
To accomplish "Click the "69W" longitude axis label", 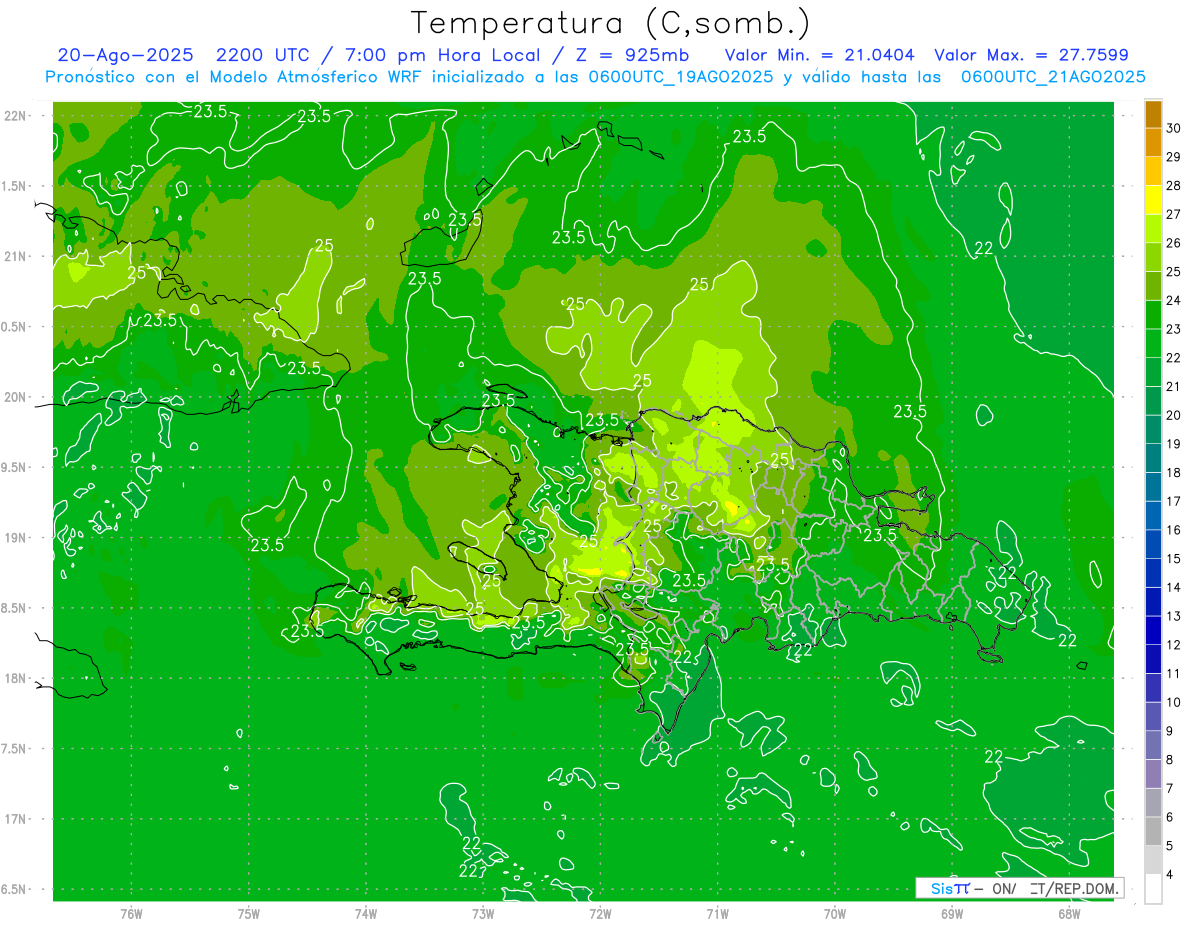I will click(952, 914).
